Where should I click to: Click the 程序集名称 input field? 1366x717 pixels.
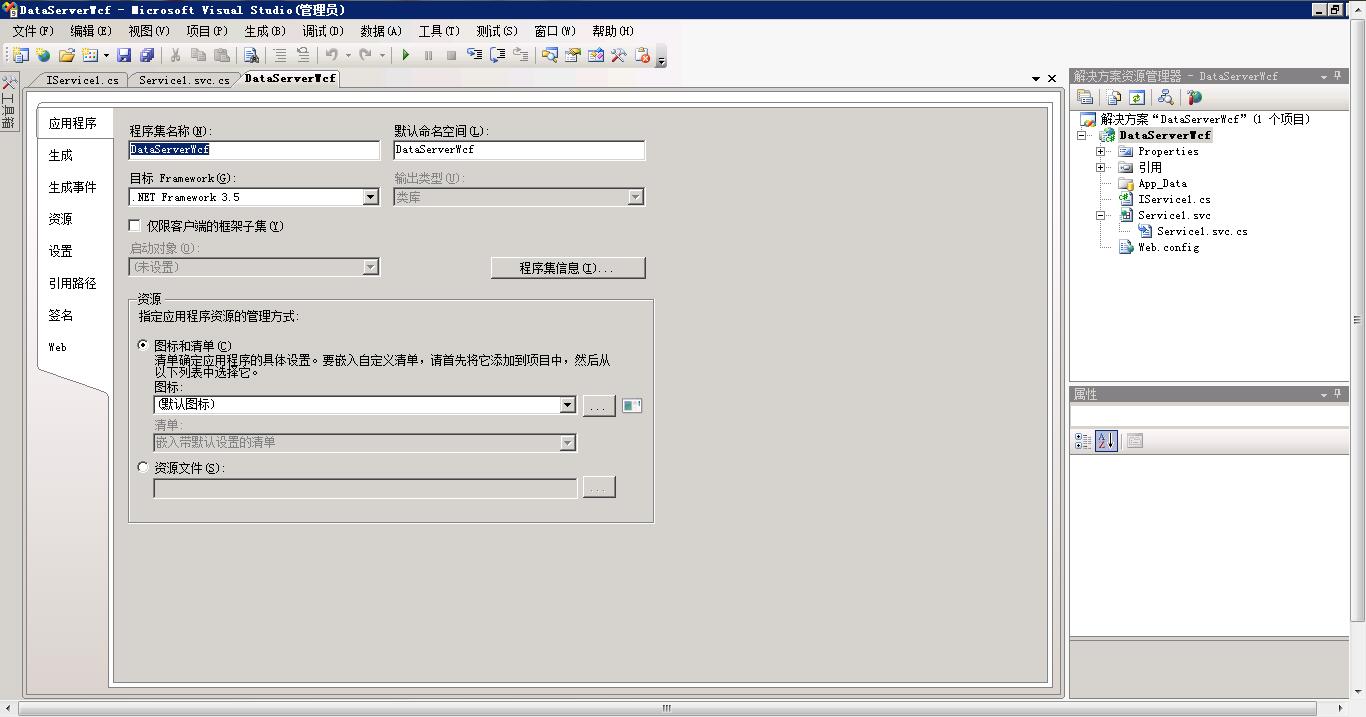(254, 150)
